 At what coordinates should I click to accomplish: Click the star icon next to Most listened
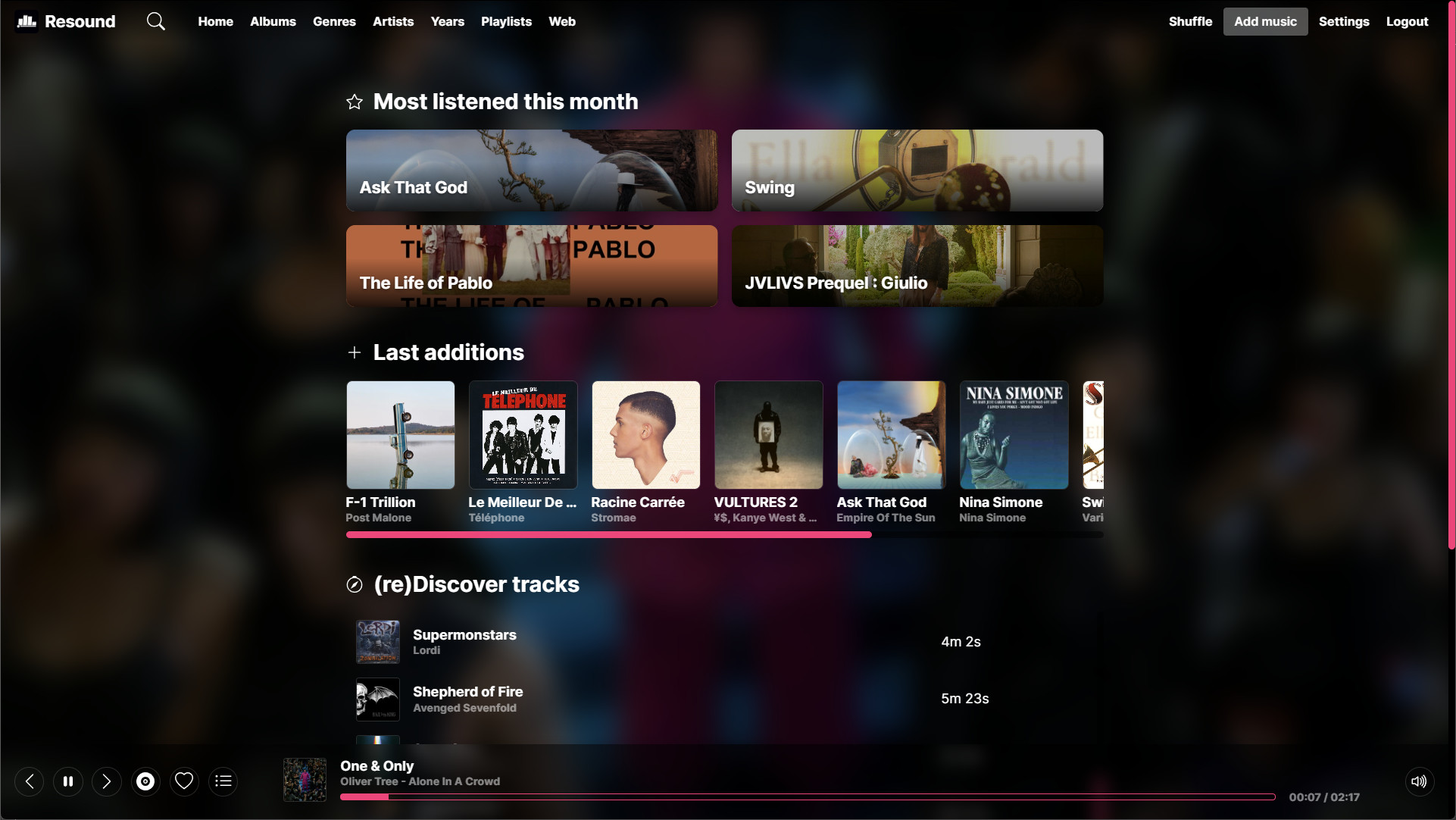(355, 101)
